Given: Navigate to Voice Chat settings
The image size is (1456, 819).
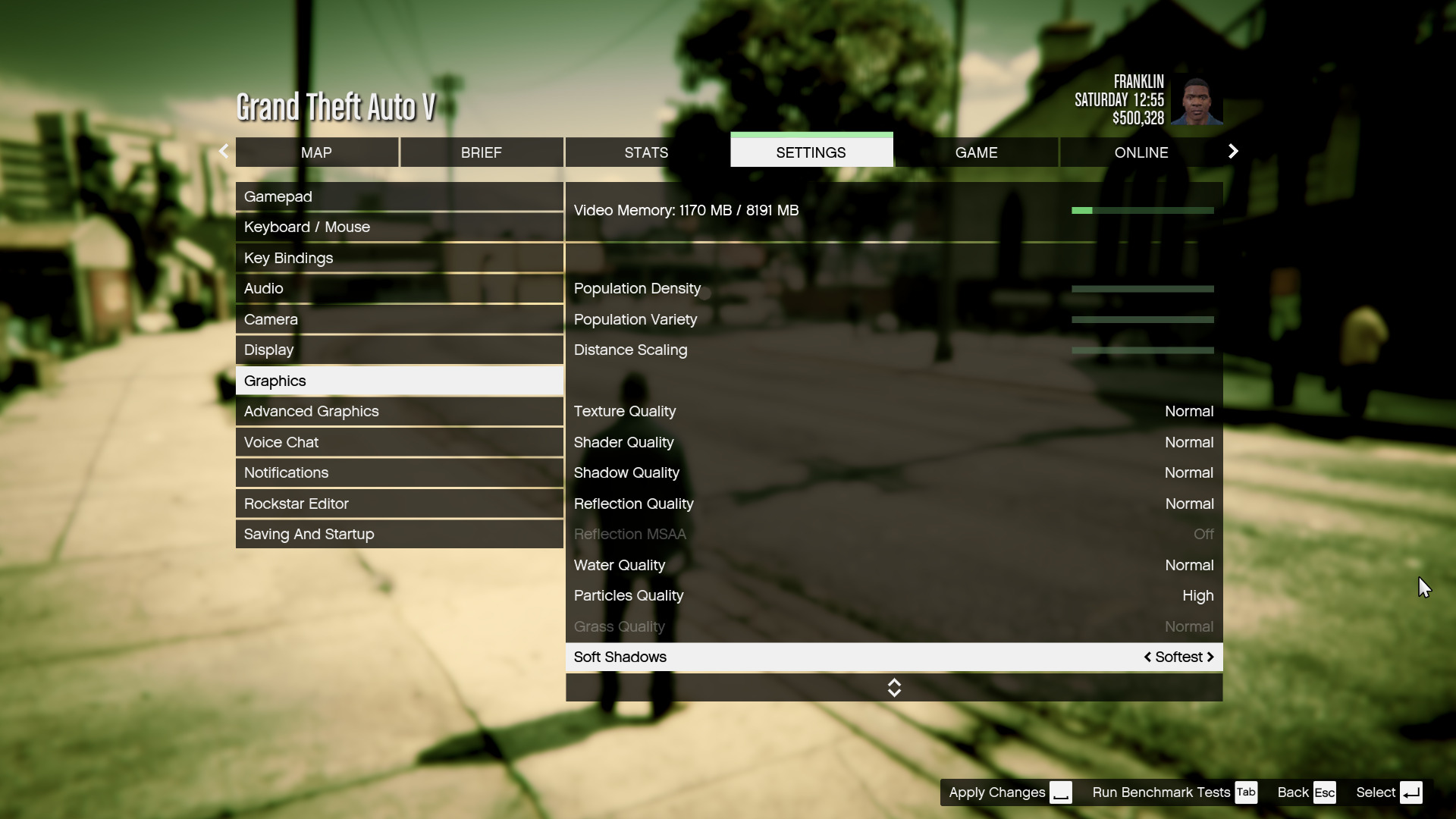Looking at the screenshot, I should [x=280, y=441].
